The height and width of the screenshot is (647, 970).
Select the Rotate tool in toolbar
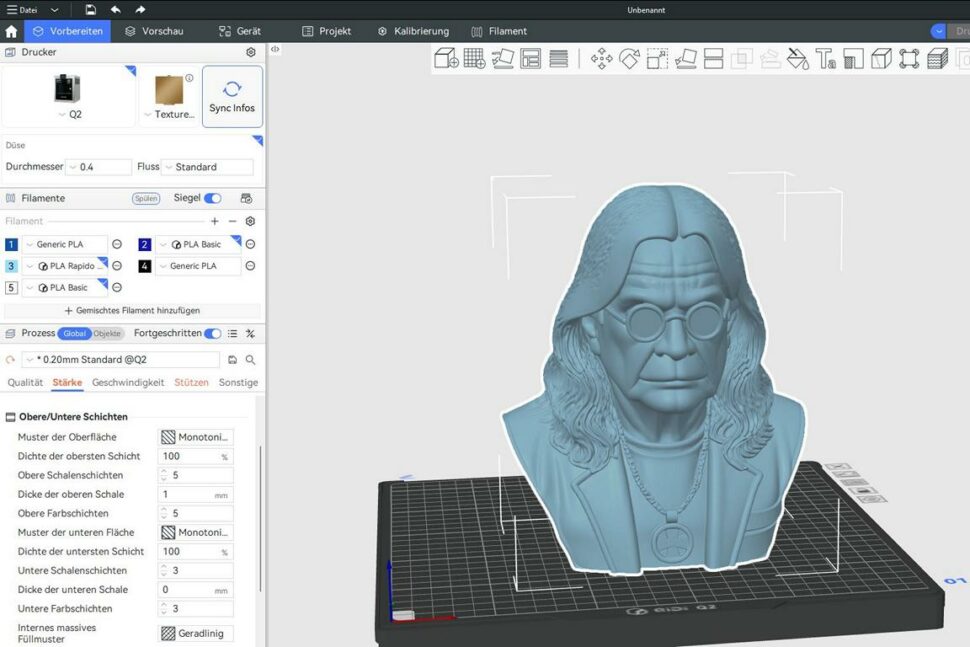[629, 59]
